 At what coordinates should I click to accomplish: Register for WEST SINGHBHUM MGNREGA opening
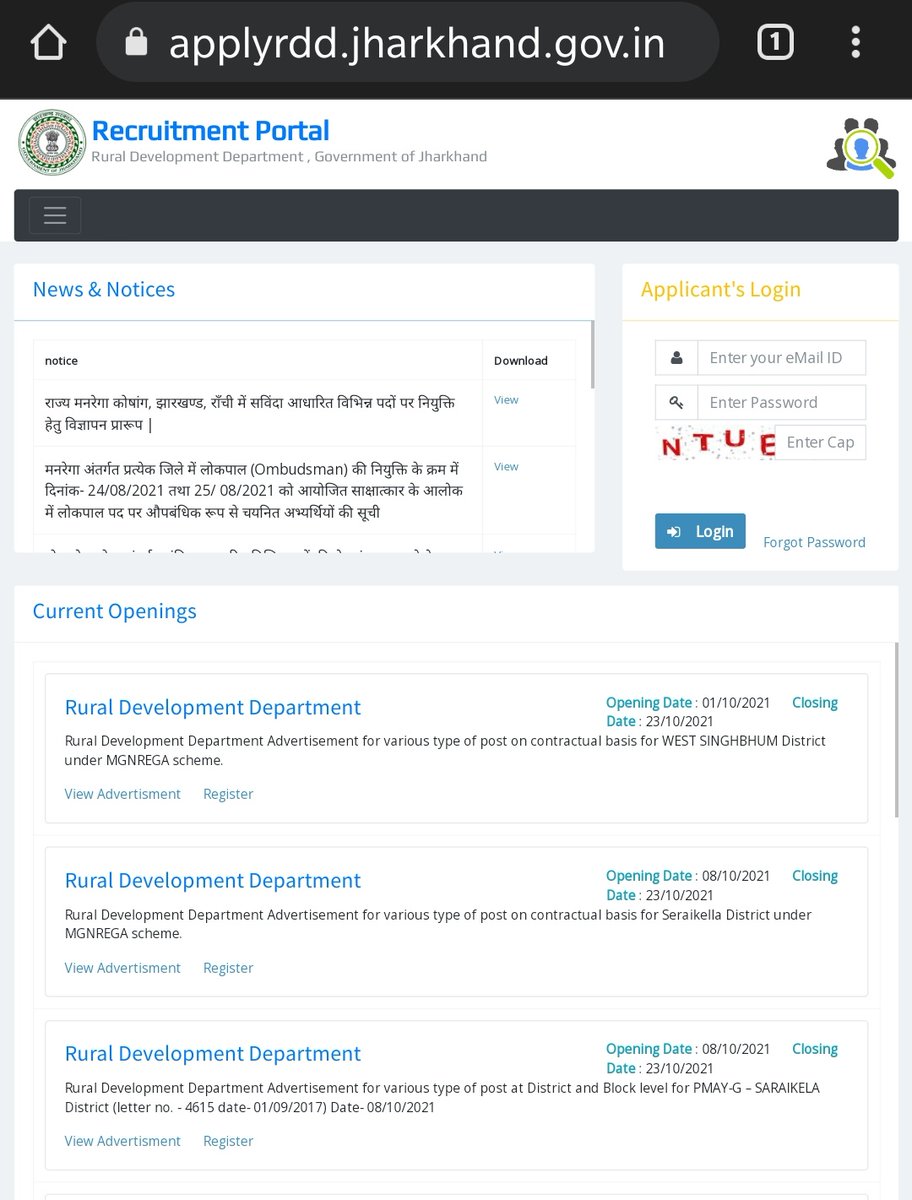point(228,794)
